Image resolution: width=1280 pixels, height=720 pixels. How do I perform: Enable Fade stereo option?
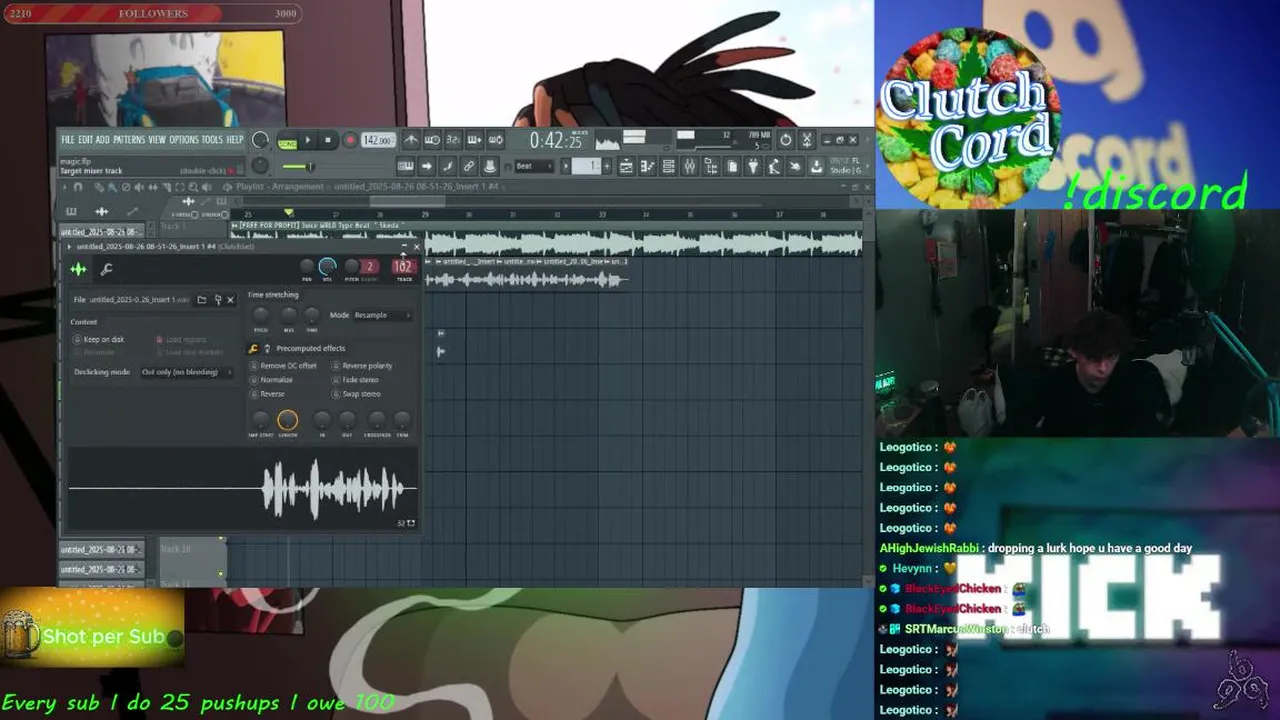(x=356, y=380)
